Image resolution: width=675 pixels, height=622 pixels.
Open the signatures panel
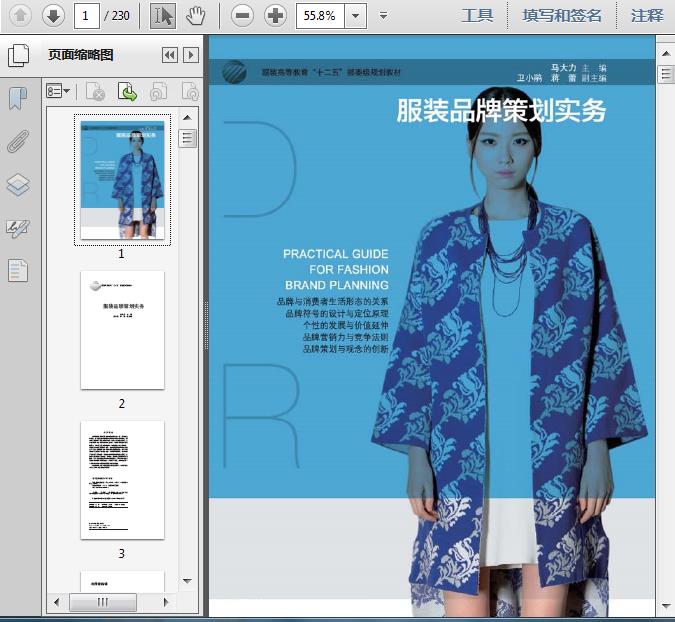[18, 228]
